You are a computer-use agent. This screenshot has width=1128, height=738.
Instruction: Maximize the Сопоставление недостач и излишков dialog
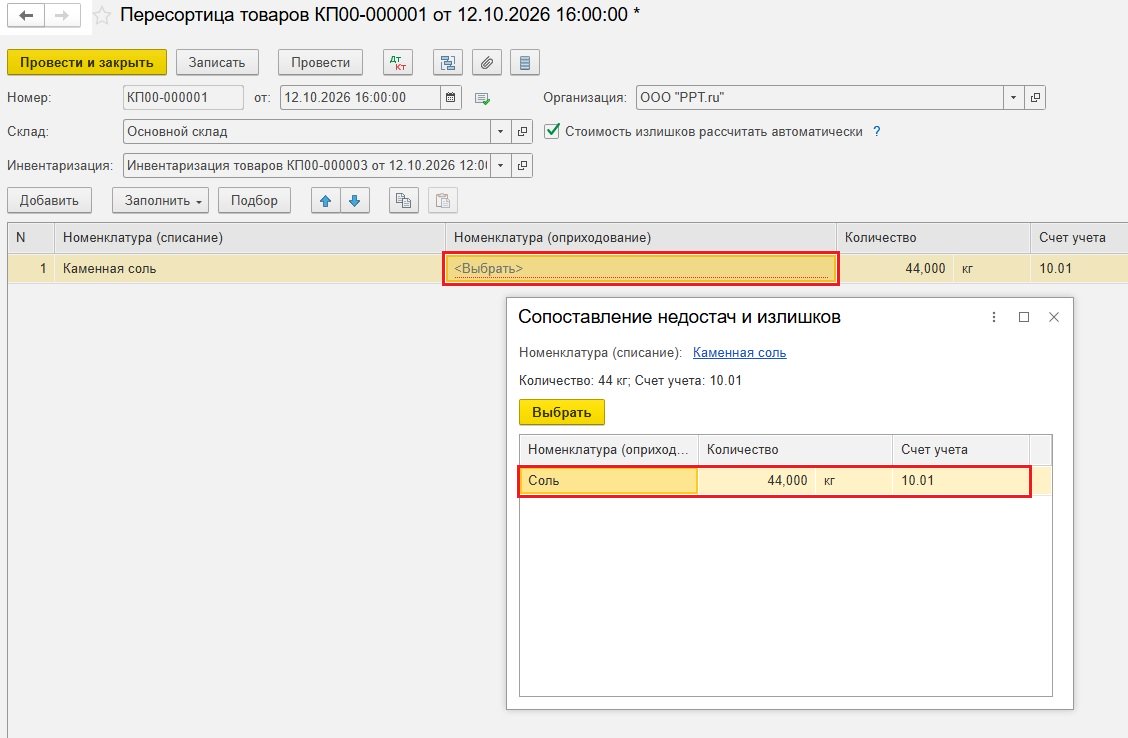(x=1024, y=317)
